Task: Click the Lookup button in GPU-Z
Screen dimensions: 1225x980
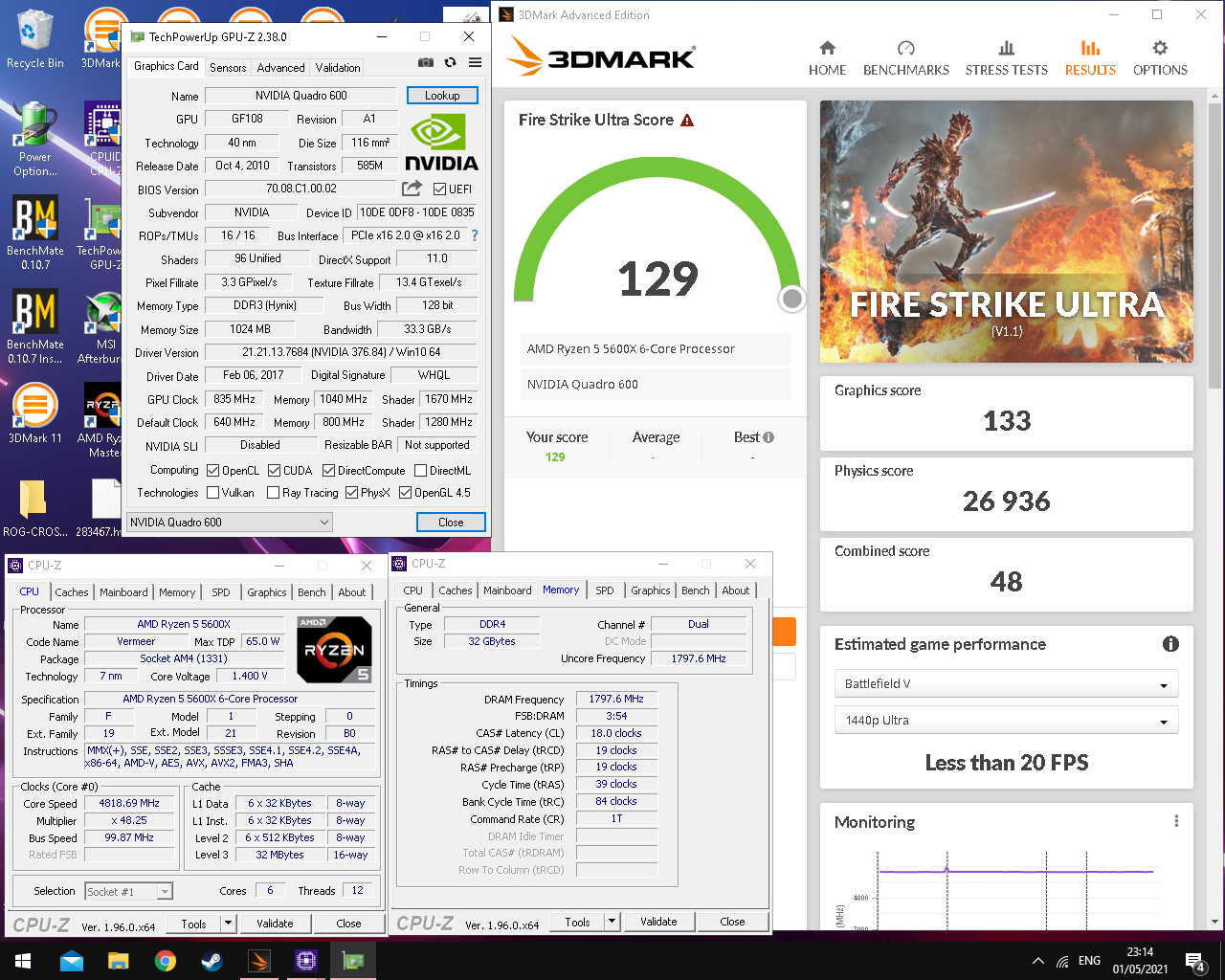Action: coord(442,95)
